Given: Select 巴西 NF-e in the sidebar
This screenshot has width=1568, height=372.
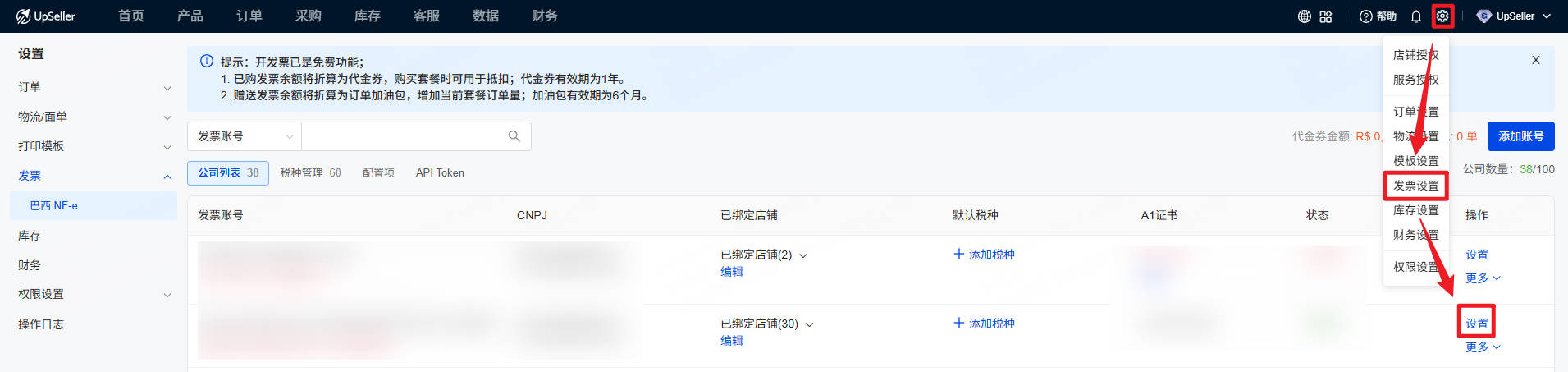Looking at the screenshot, I should 54,205.
